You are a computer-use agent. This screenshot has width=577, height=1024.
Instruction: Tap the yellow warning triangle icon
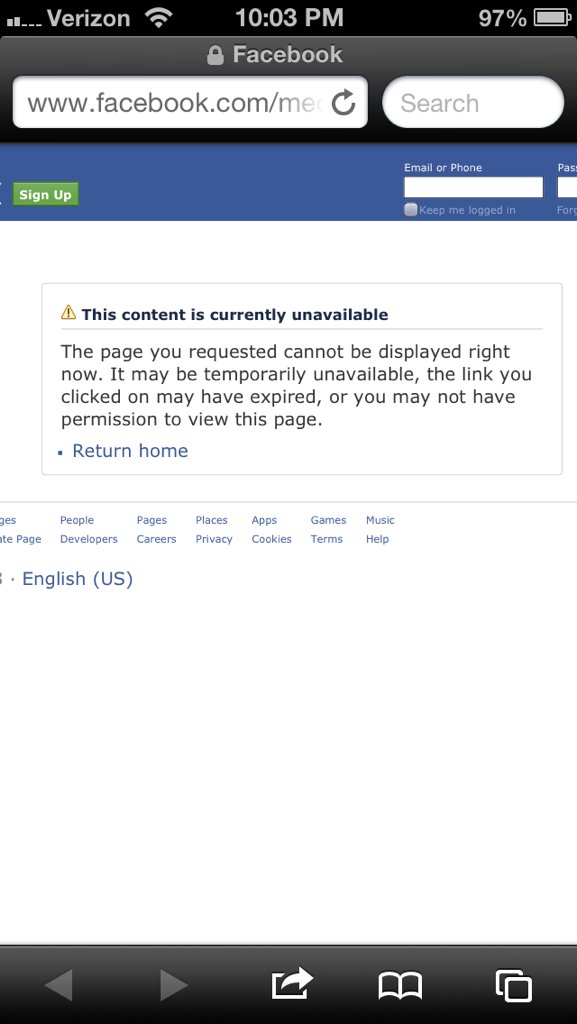coord(69,313)
